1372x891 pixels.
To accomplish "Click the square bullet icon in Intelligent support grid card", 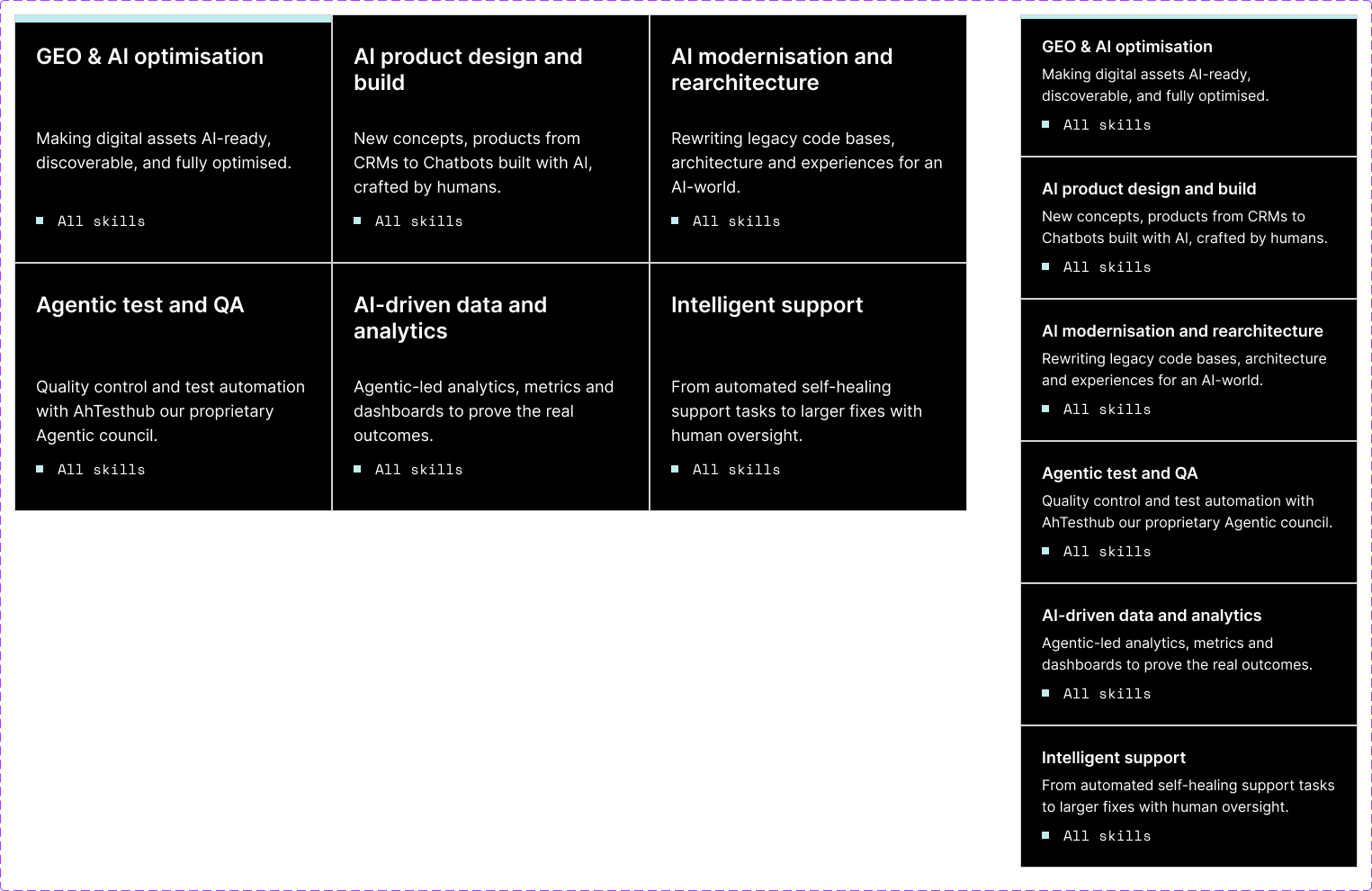I will click(x=675, y=469).
